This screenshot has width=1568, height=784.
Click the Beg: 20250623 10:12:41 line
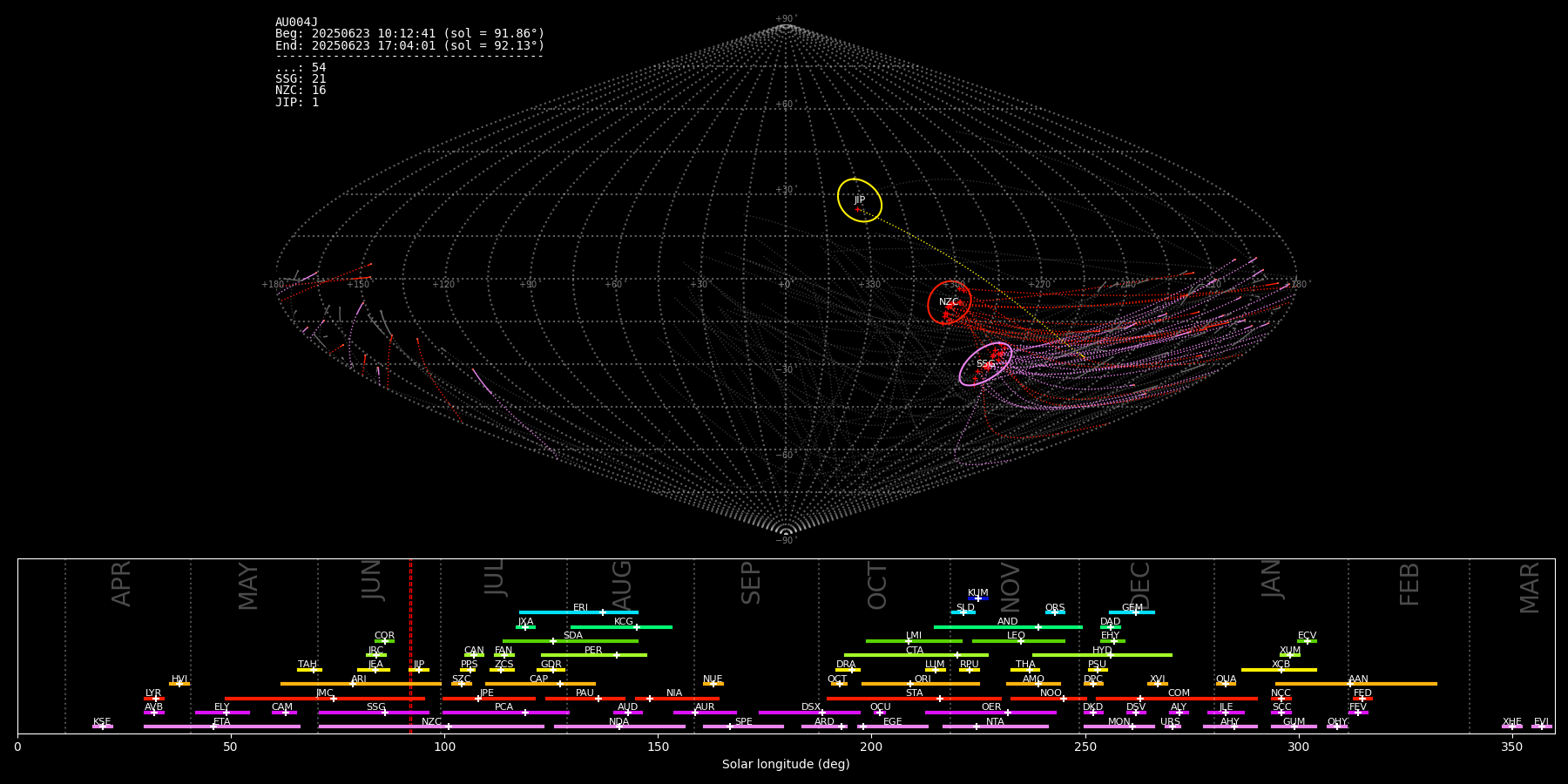[x=409, y=34]
